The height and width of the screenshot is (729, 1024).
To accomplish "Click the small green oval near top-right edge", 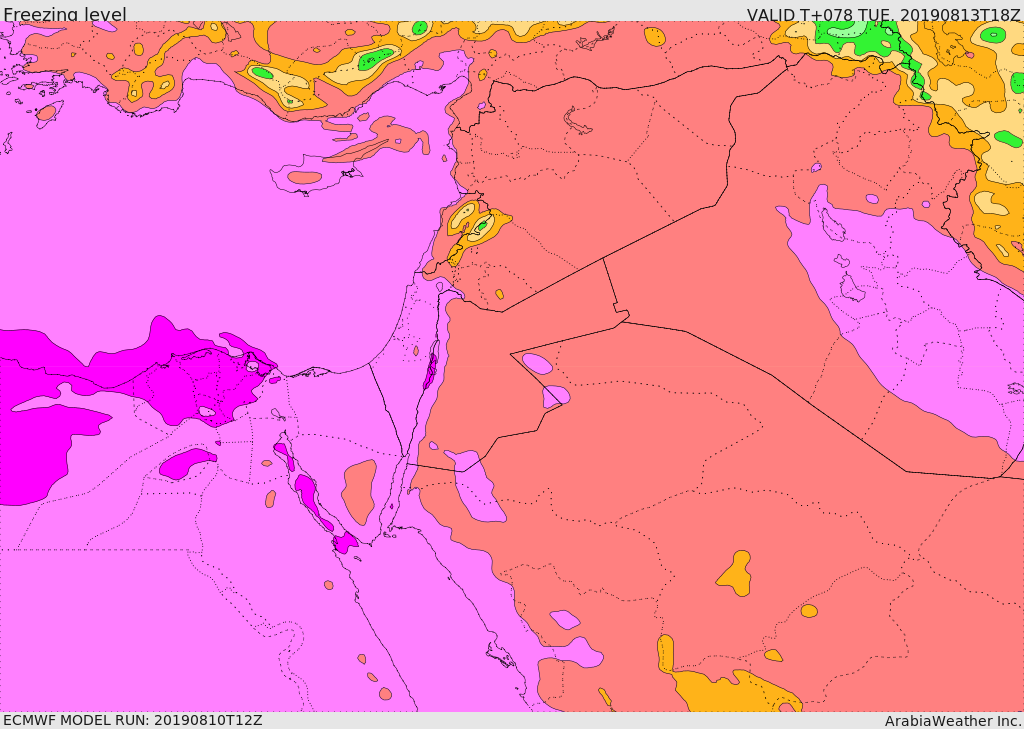I will (x=992, y=34).
